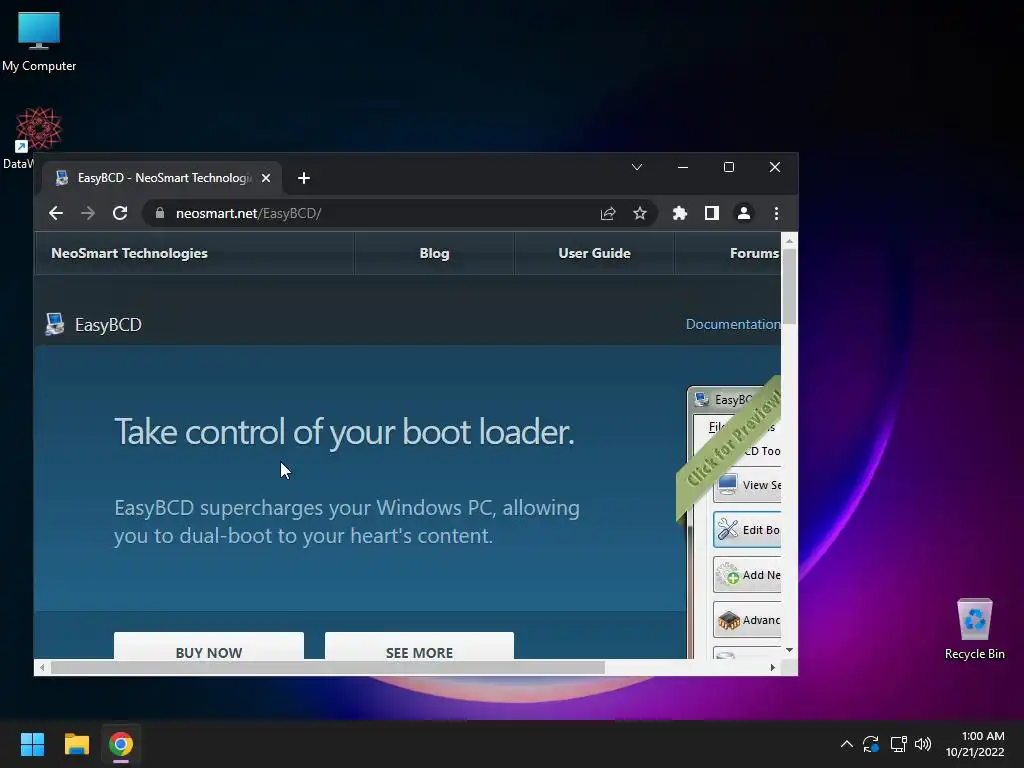Show hidden tray icons chevron
This screenshot has height=768, width=1024.
tap(846, 744)
